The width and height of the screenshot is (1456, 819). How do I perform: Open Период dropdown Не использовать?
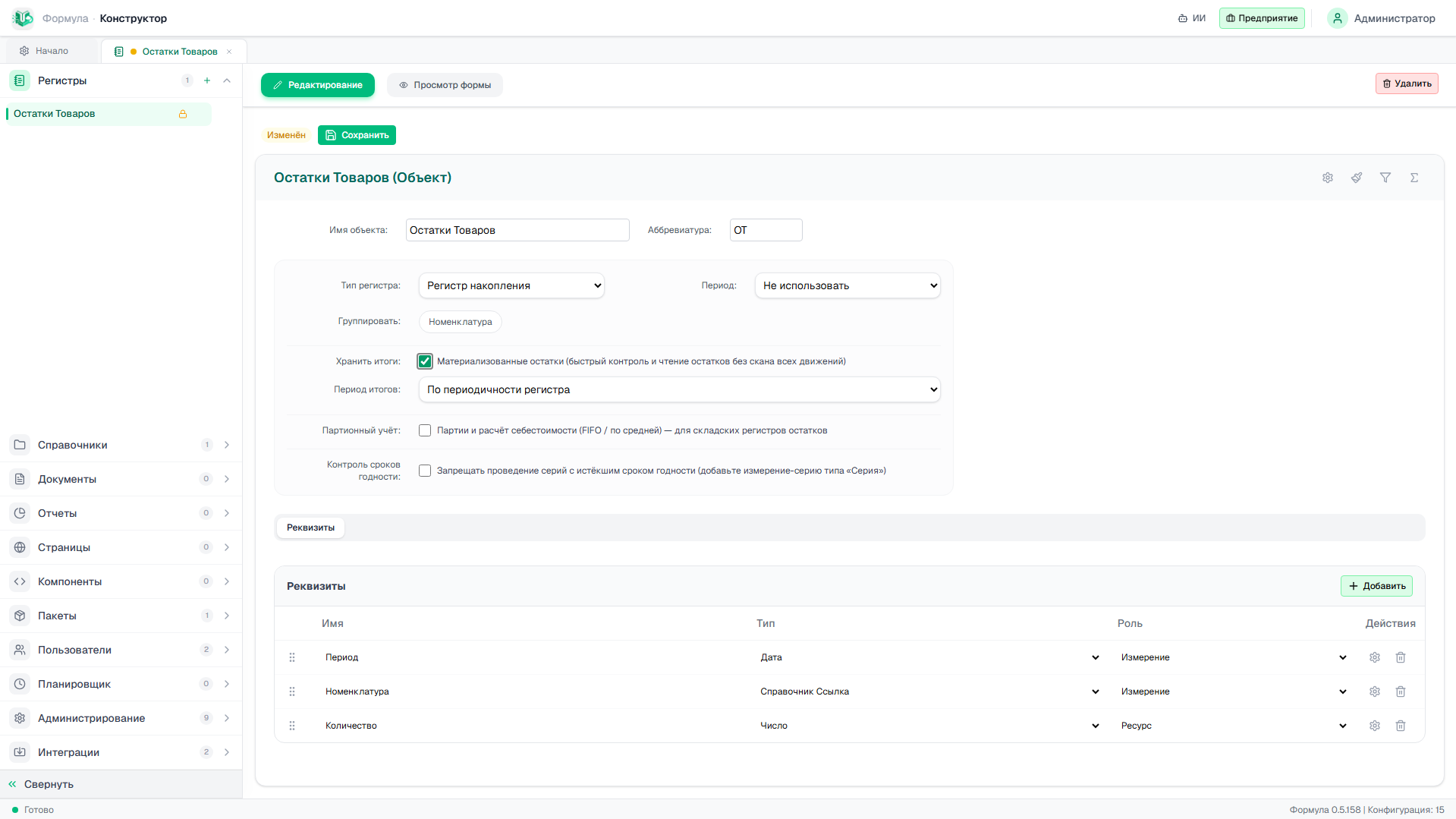click(x=847, y=285)
